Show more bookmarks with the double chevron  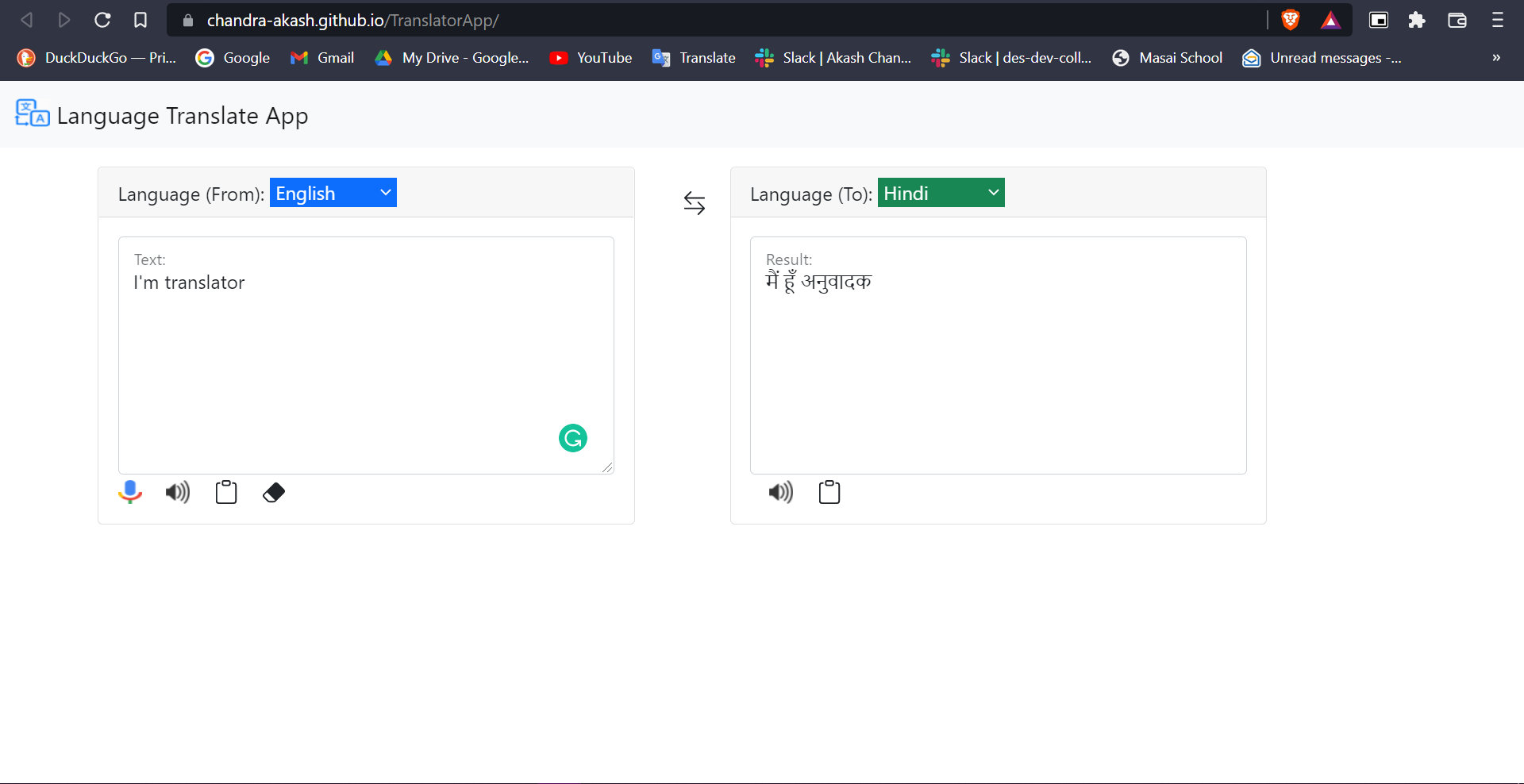[x=1496, y=58]
